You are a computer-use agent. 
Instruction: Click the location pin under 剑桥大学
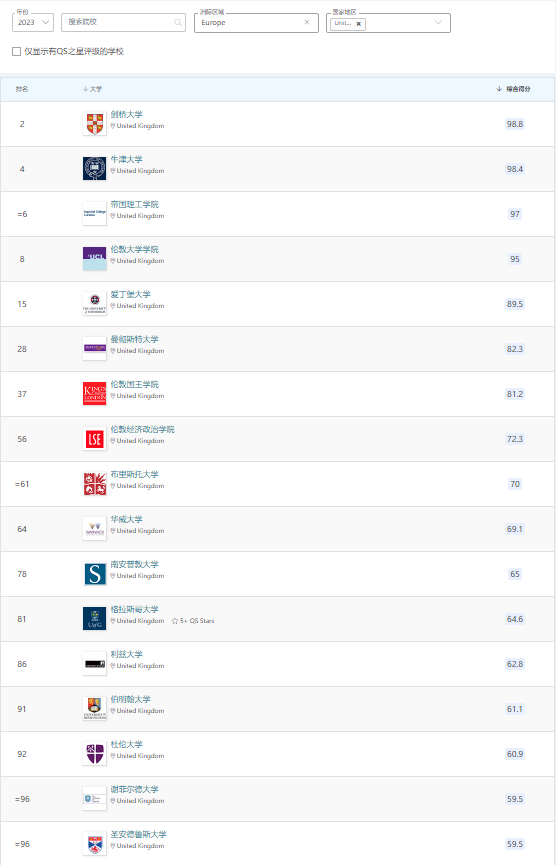point(113,126)
